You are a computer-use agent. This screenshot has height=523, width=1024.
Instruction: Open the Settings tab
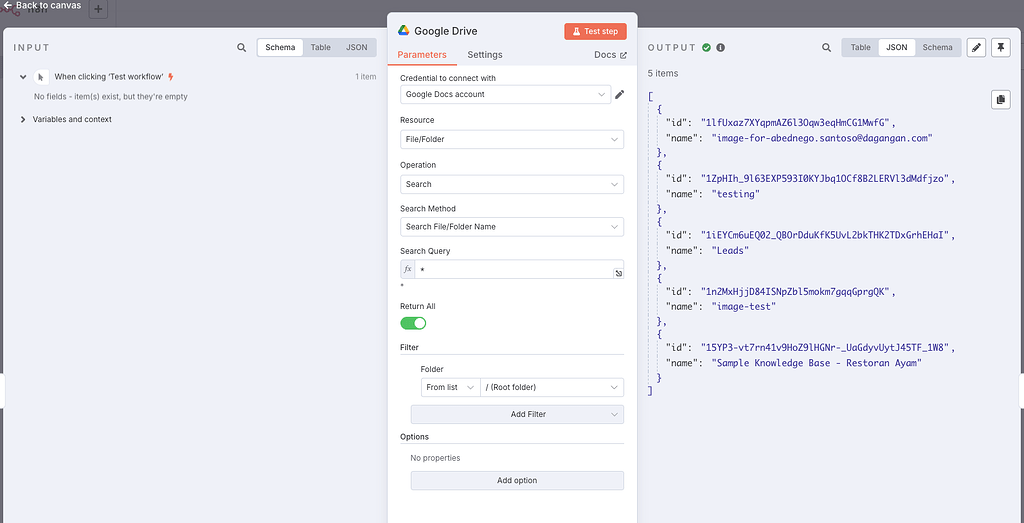(485, 54)
